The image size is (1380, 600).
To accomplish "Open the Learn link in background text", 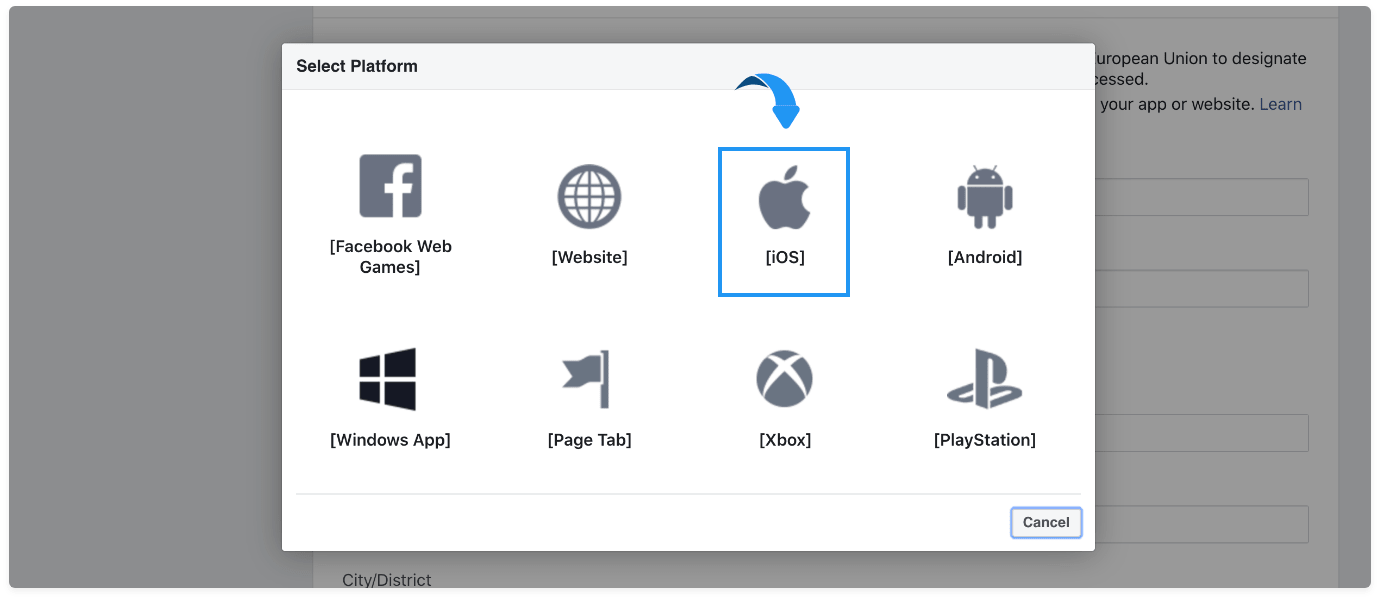I will coord(1280,104).
